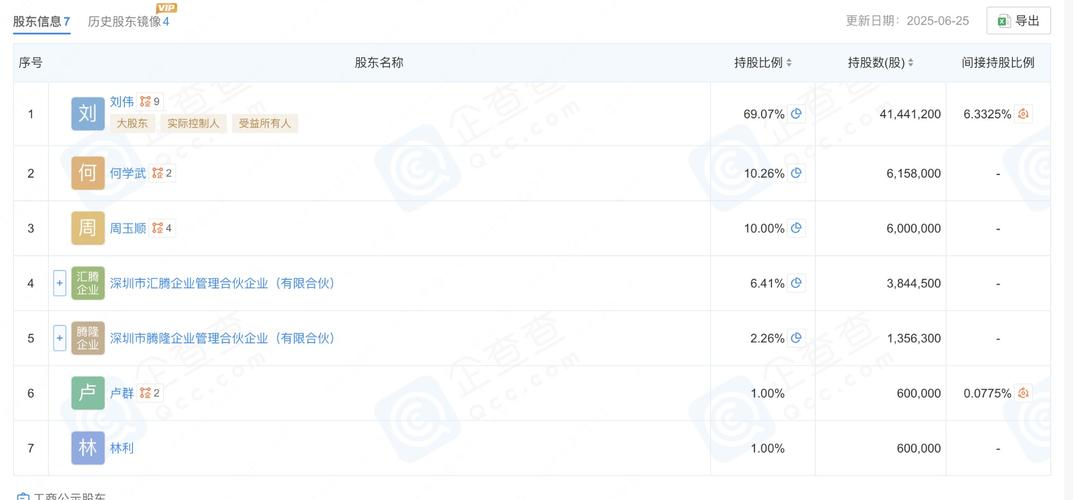
Task: Select the 股东信息 tab
Action: [41, 21]
